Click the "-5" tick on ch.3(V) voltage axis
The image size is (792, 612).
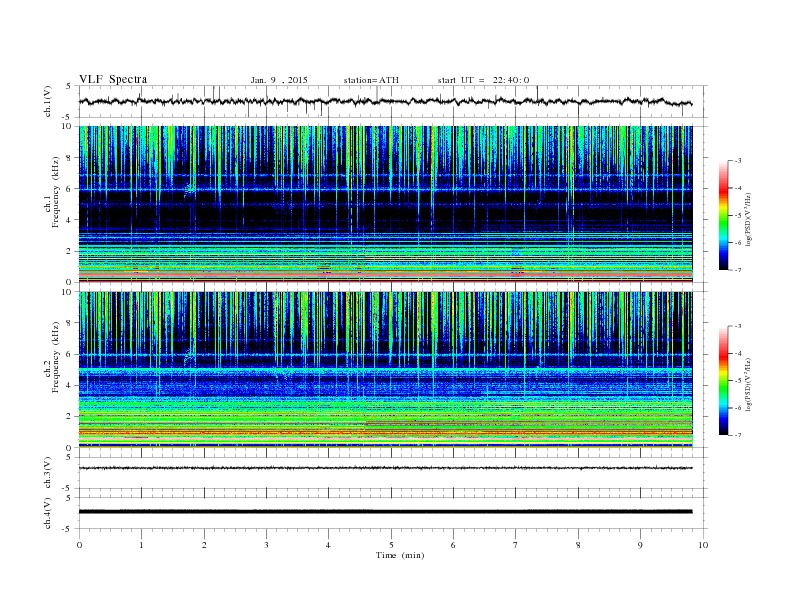[68, 489]
